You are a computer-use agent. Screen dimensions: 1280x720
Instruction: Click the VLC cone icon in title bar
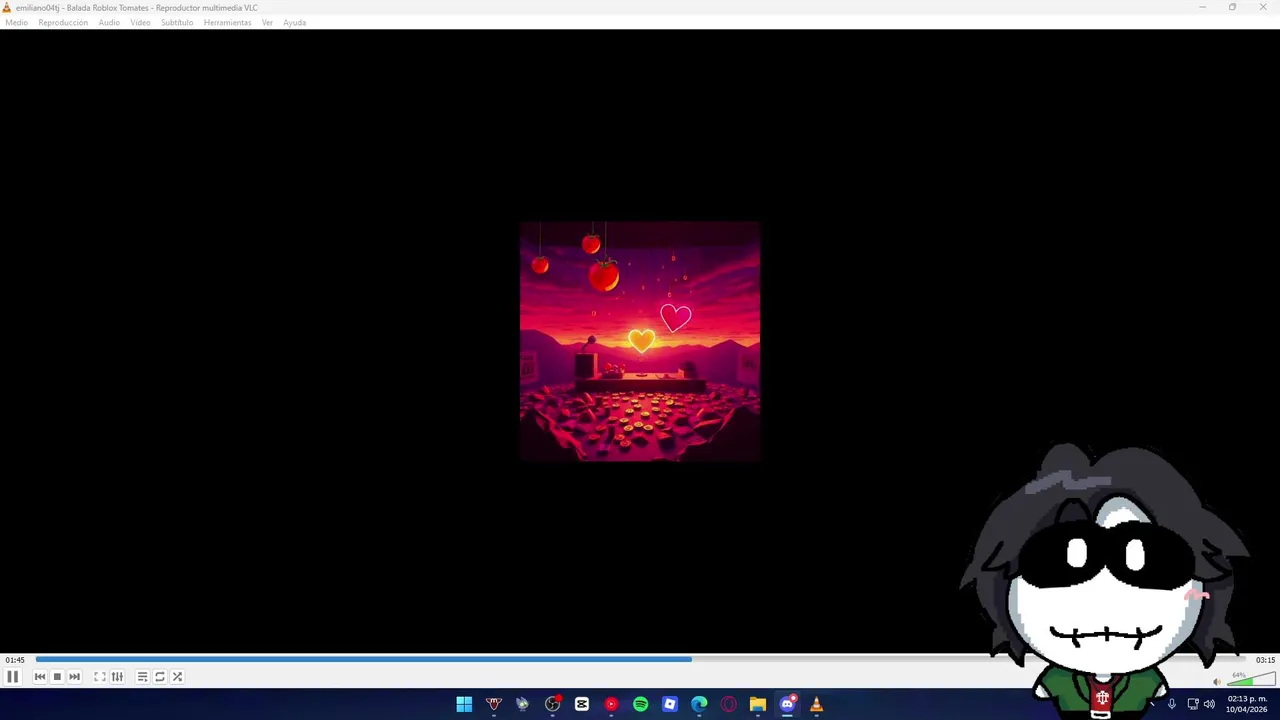(x=6, y=7)
